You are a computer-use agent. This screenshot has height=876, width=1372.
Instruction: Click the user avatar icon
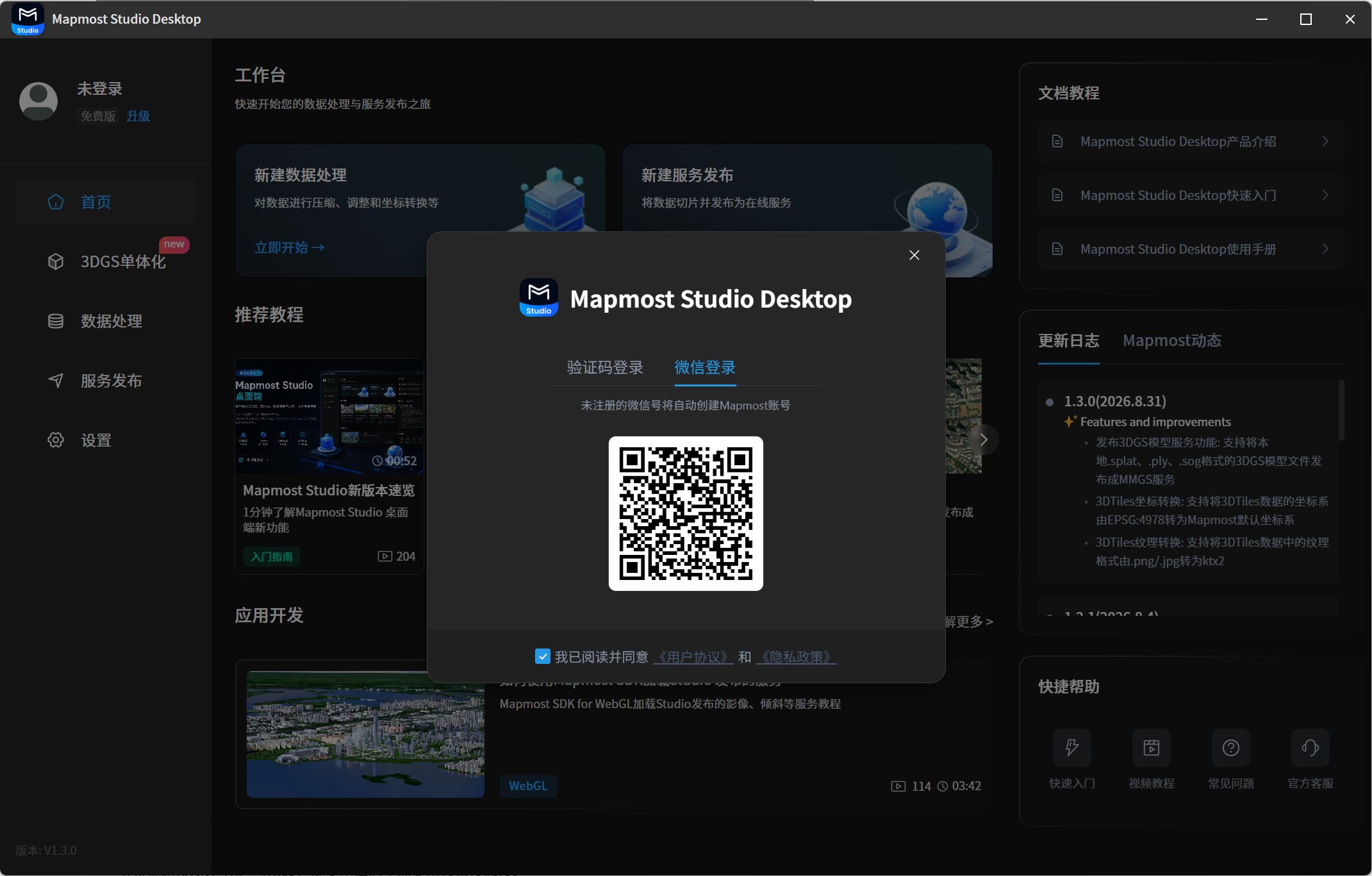[x=38, y=101]
